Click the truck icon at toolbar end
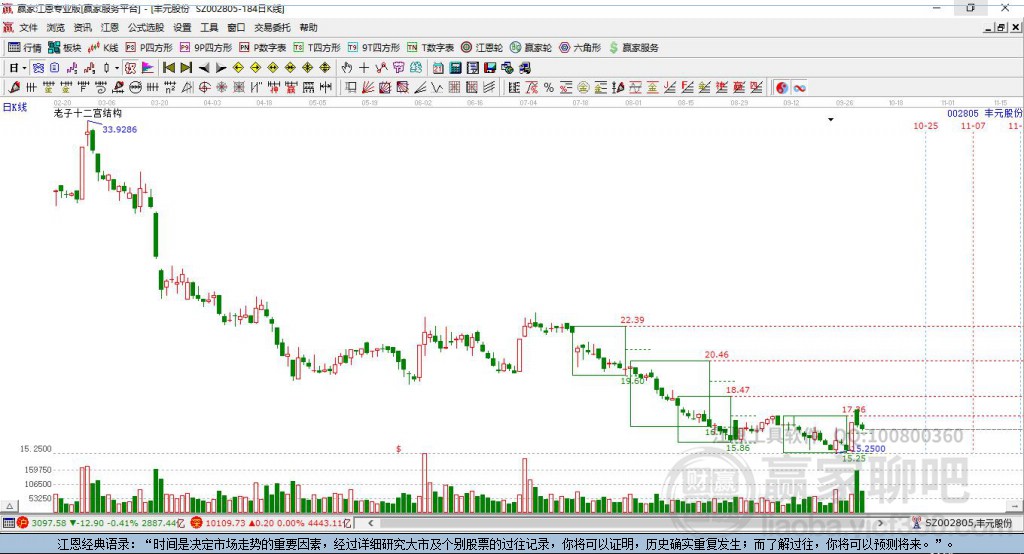The width and height of the screenshot is (1024, 554). pos(524,68)
